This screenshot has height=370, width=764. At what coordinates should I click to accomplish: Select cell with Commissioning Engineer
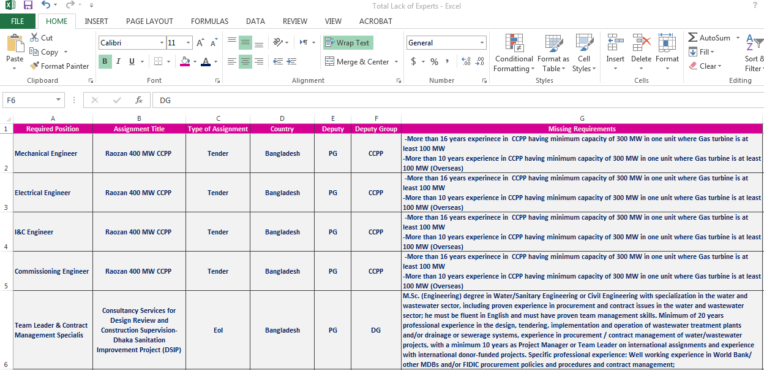52,271
